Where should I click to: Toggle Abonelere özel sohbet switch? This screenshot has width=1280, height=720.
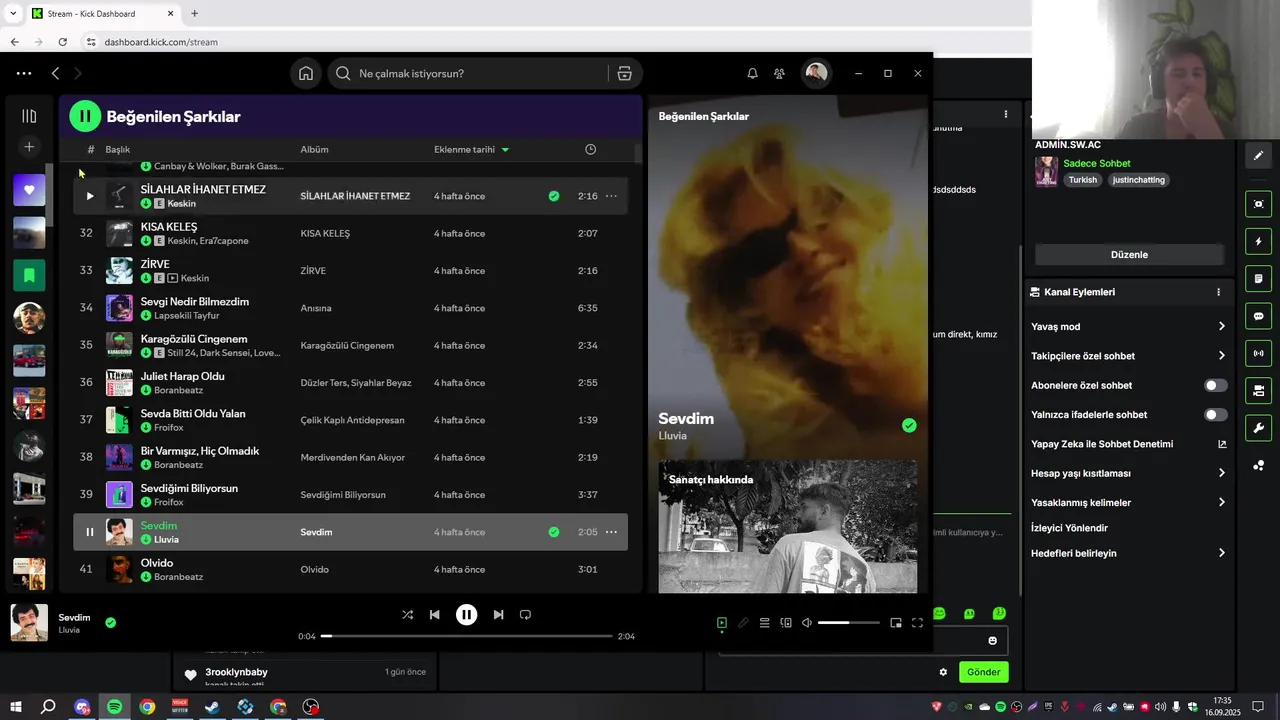[1215, 385]
